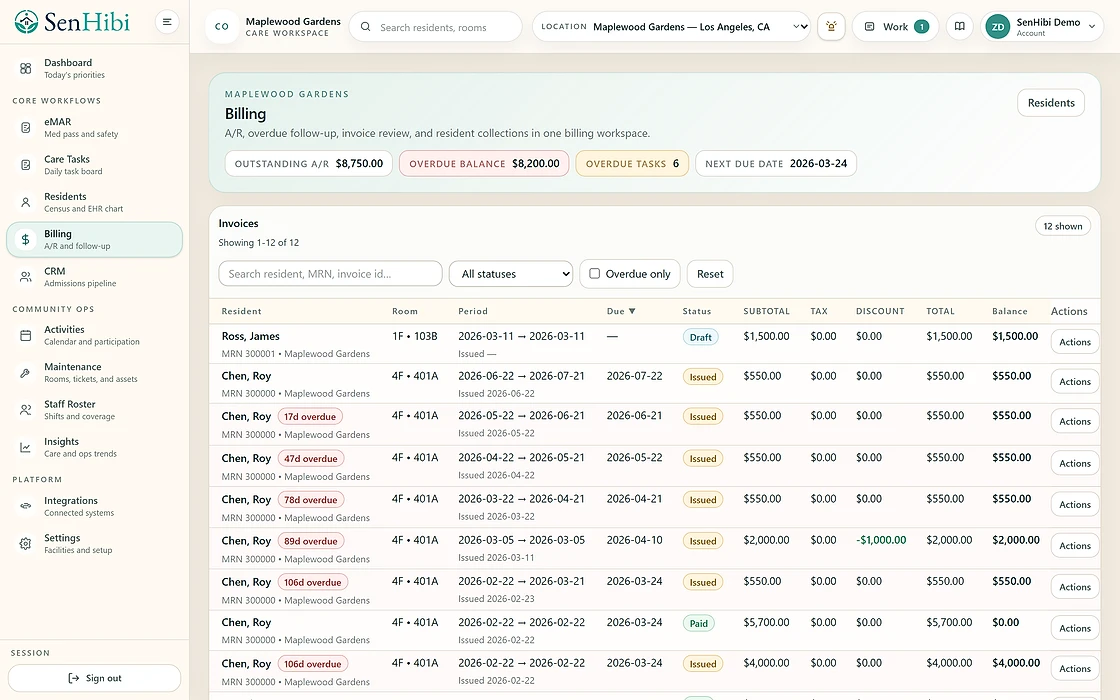Click the CO workspace badge

click(221, 26)
